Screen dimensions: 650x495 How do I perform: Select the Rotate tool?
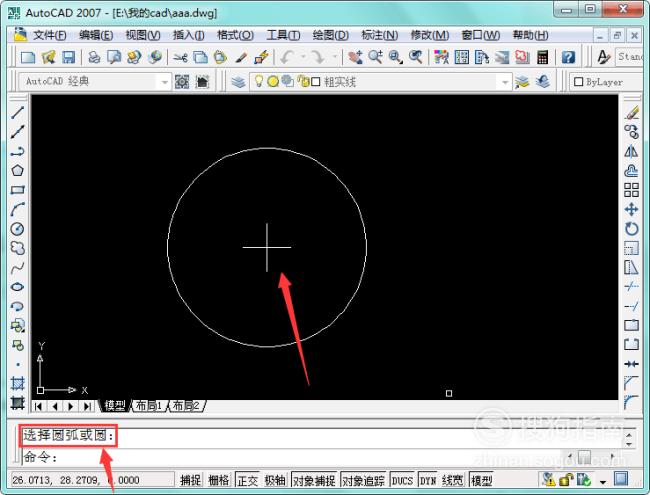coord(631,229)
